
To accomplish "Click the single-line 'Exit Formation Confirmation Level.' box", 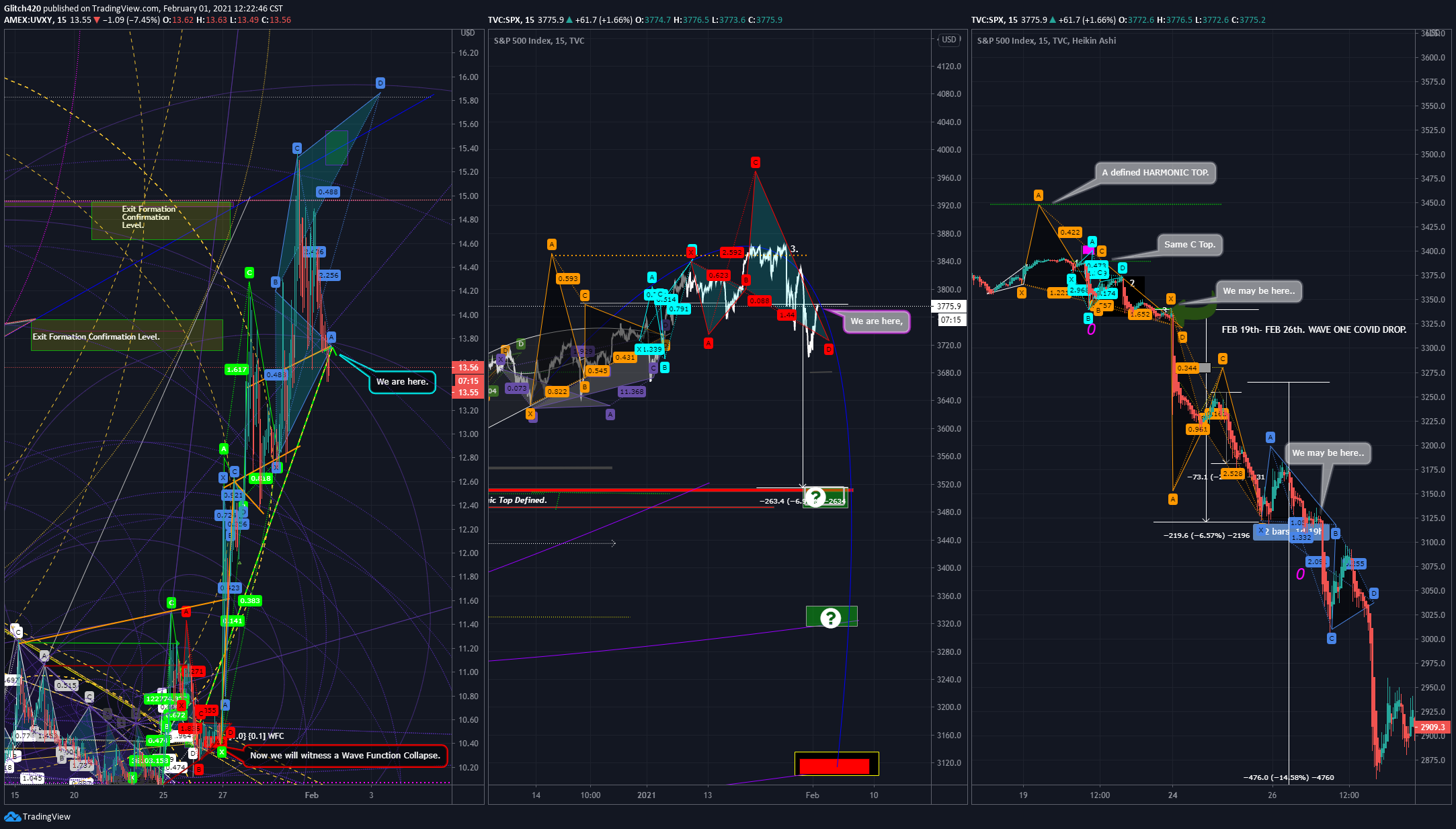I will point(126,335).
